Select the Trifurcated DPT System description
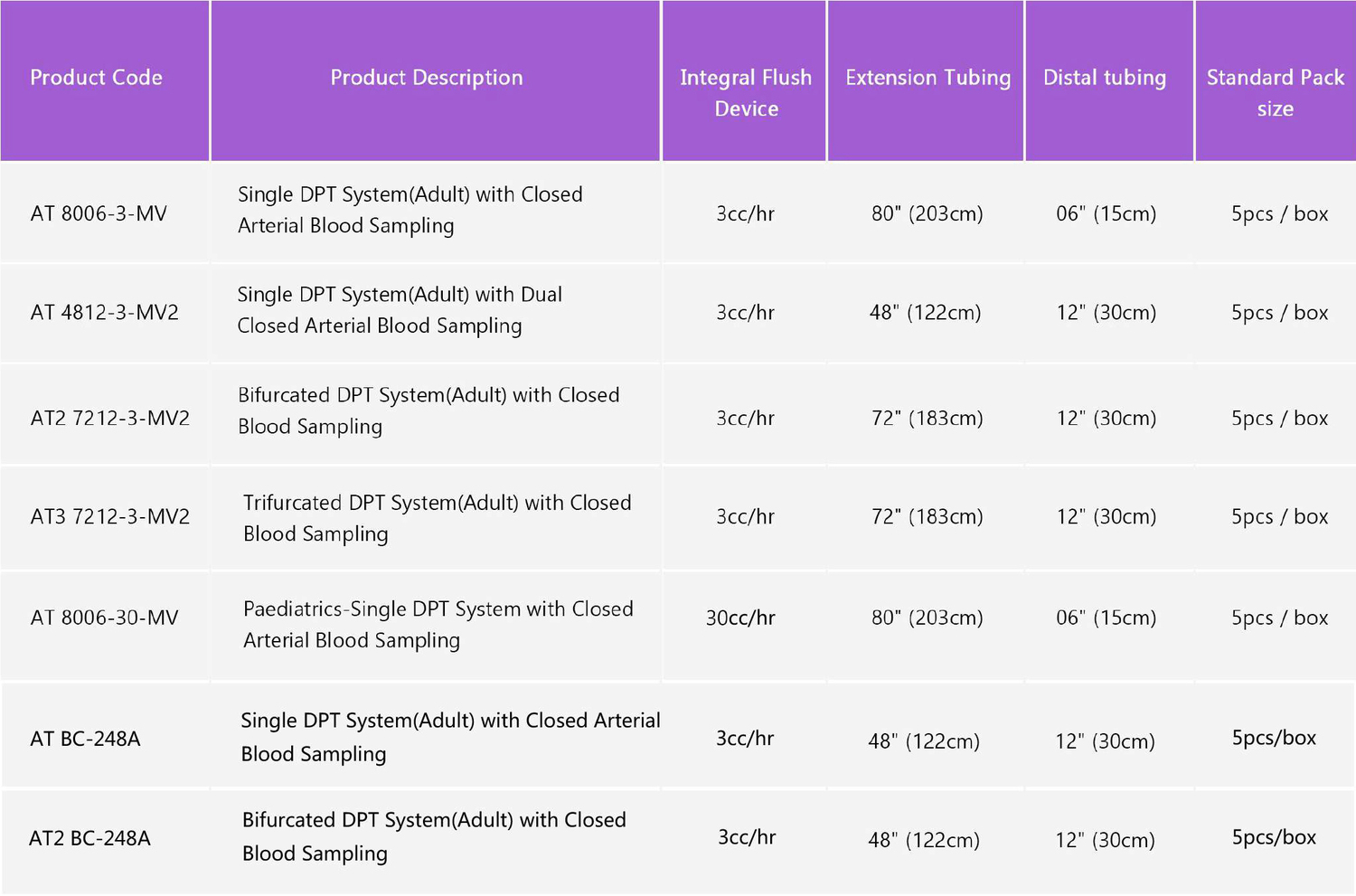The image size is (1356, 896). [x=438, y=518]
